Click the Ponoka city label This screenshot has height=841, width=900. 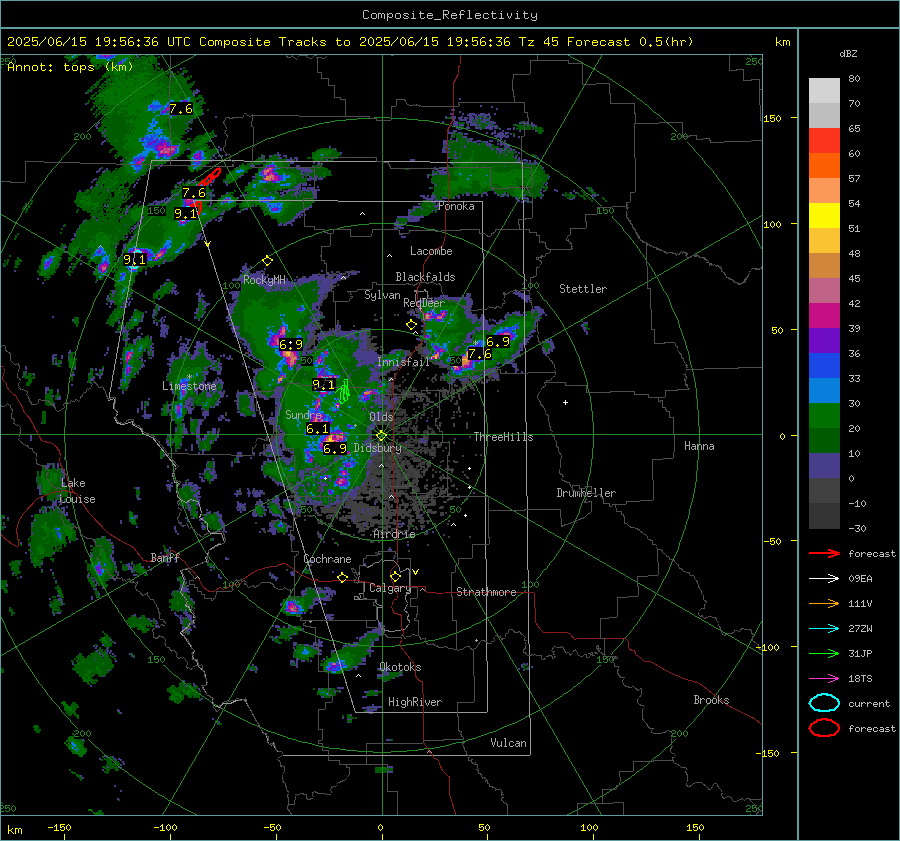pyautogui.click(x=456, y=206)
